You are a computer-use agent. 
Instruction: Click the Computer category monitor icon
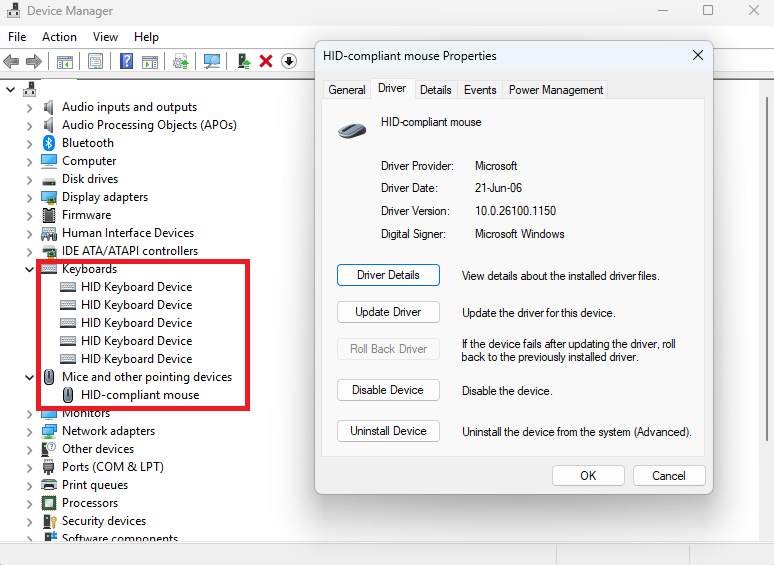[49, 161]
